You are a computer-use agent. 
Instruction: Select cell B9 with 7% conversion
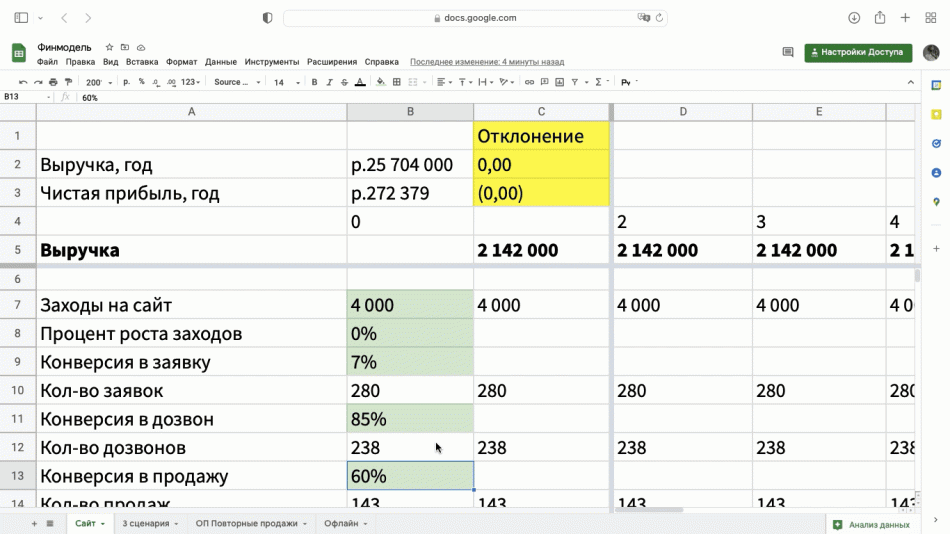click(410, 362)
